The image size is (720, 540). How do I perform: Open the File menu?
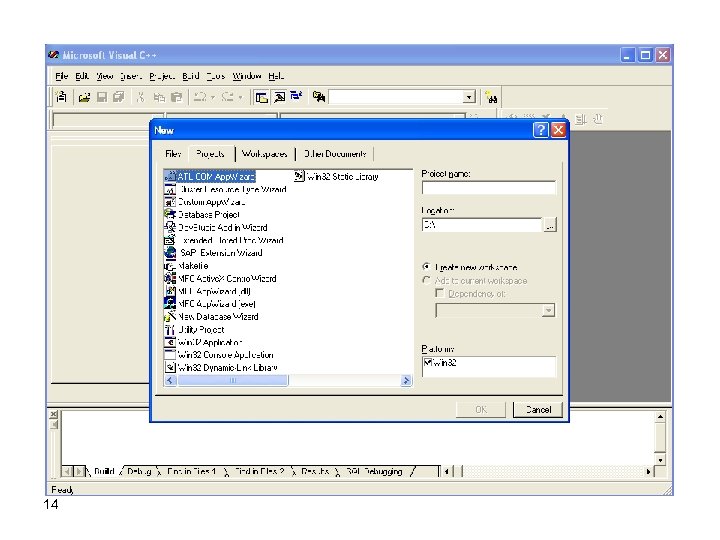coord(61,76)
